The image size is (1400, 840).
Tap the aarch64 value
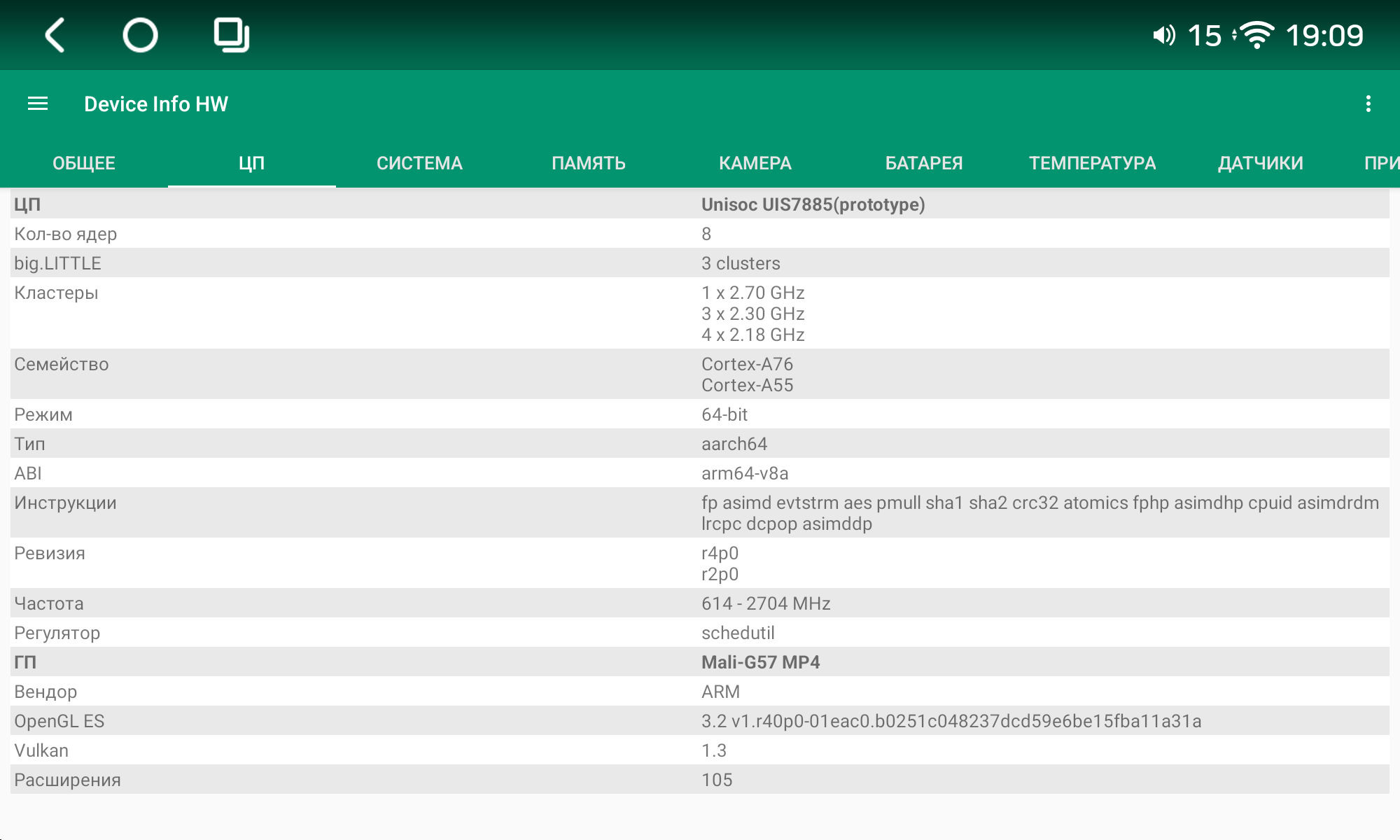point(734,444)
